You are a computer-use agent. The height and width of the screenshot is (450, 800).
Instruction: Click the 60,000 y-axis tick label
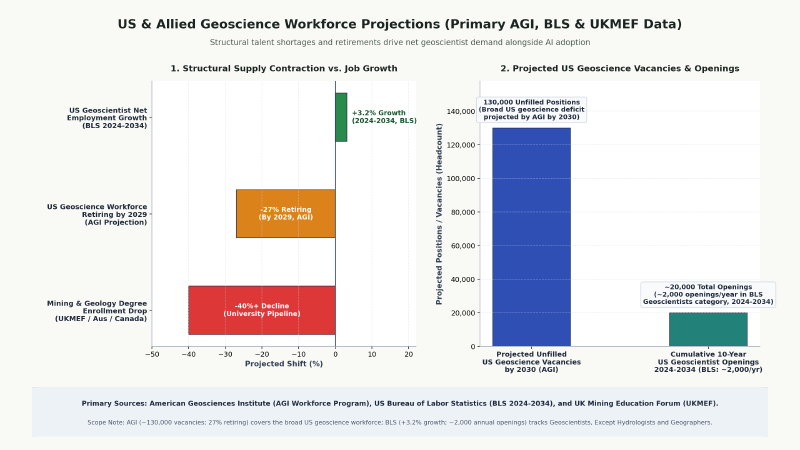point(463,246)
